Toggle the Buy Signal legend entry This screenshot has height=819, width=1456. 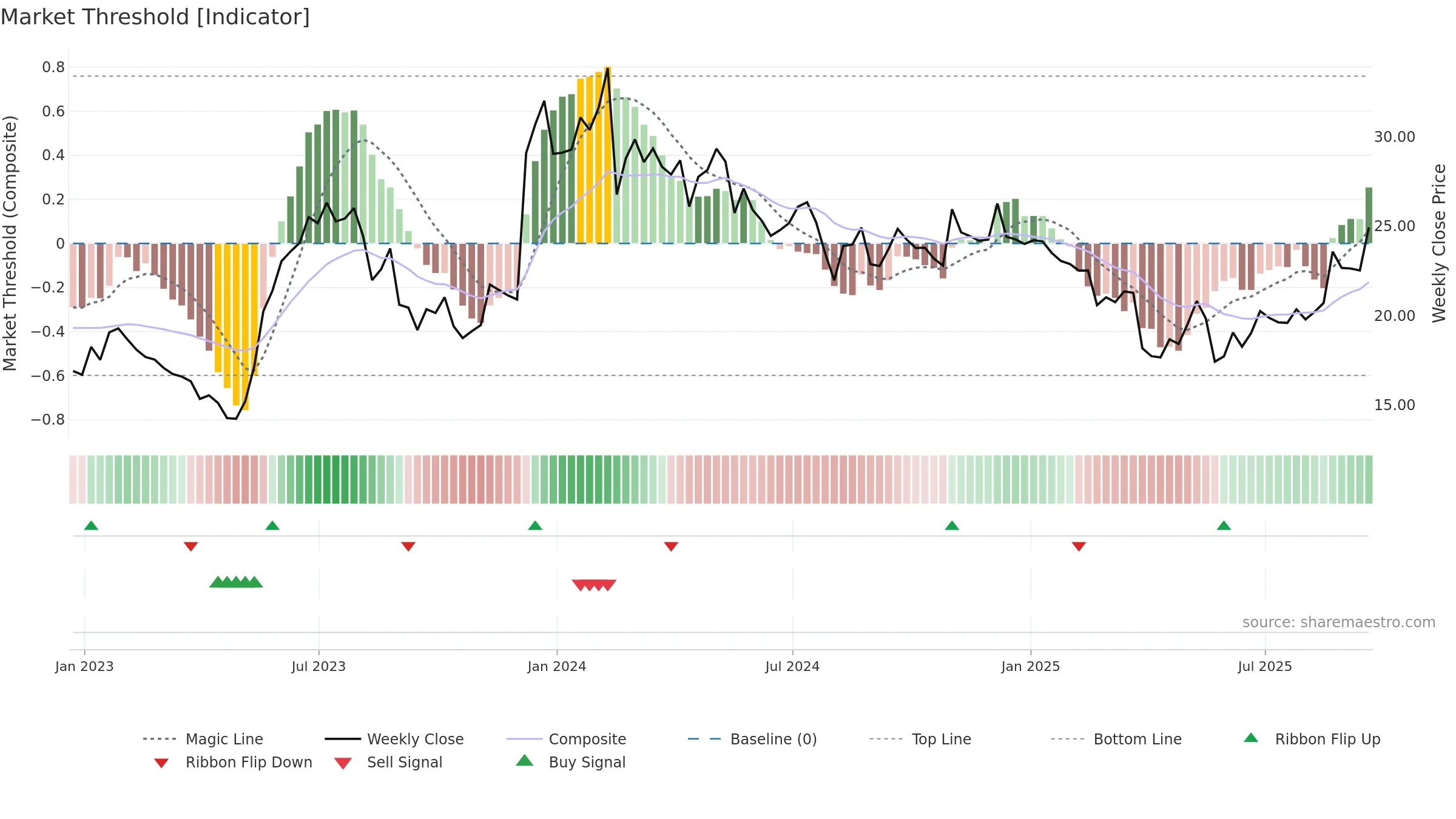point(571,762)
